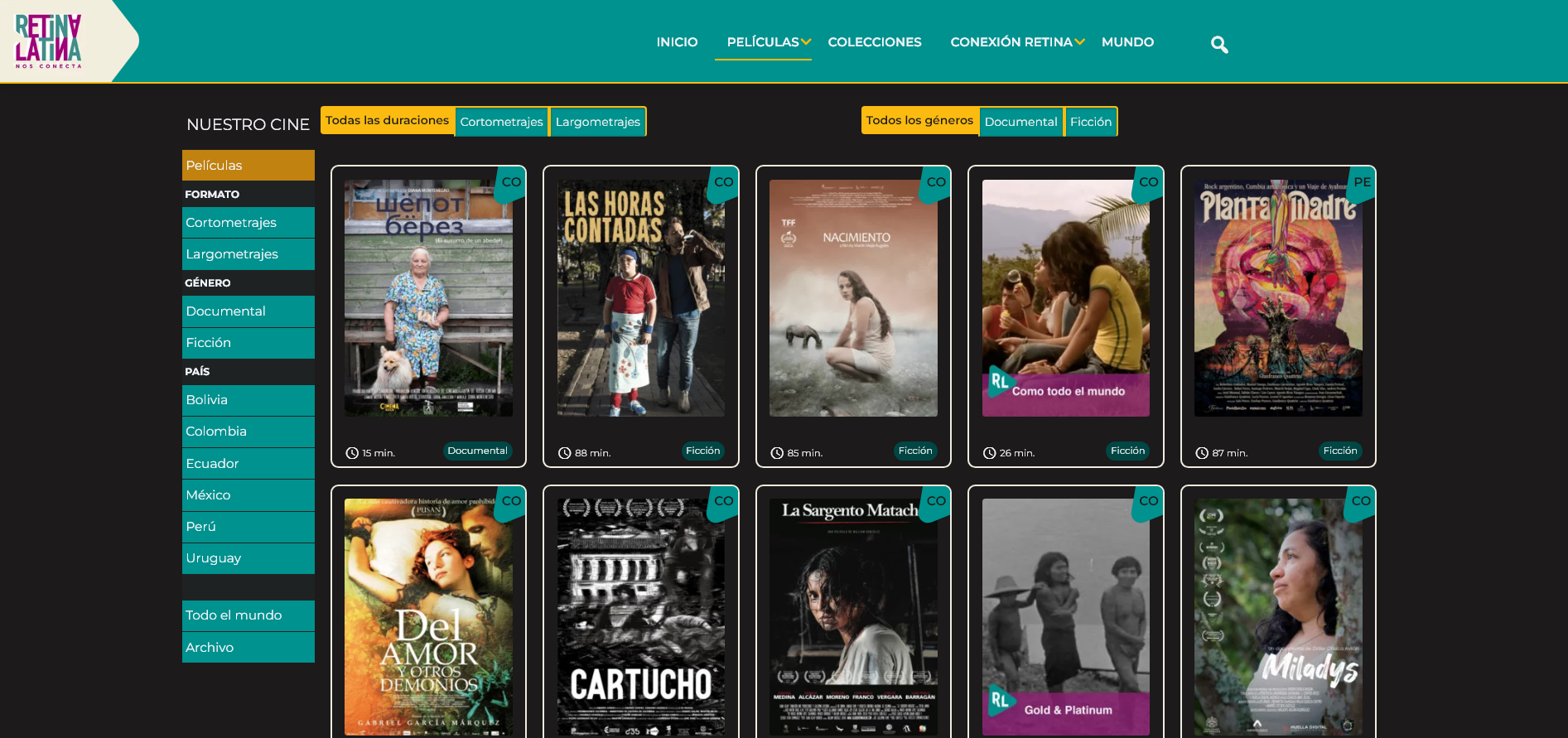The width and height of the screenshot is (1568, 738).
Task: Click the clock icon beside 15 min.
Action: (x=352, y=453)
